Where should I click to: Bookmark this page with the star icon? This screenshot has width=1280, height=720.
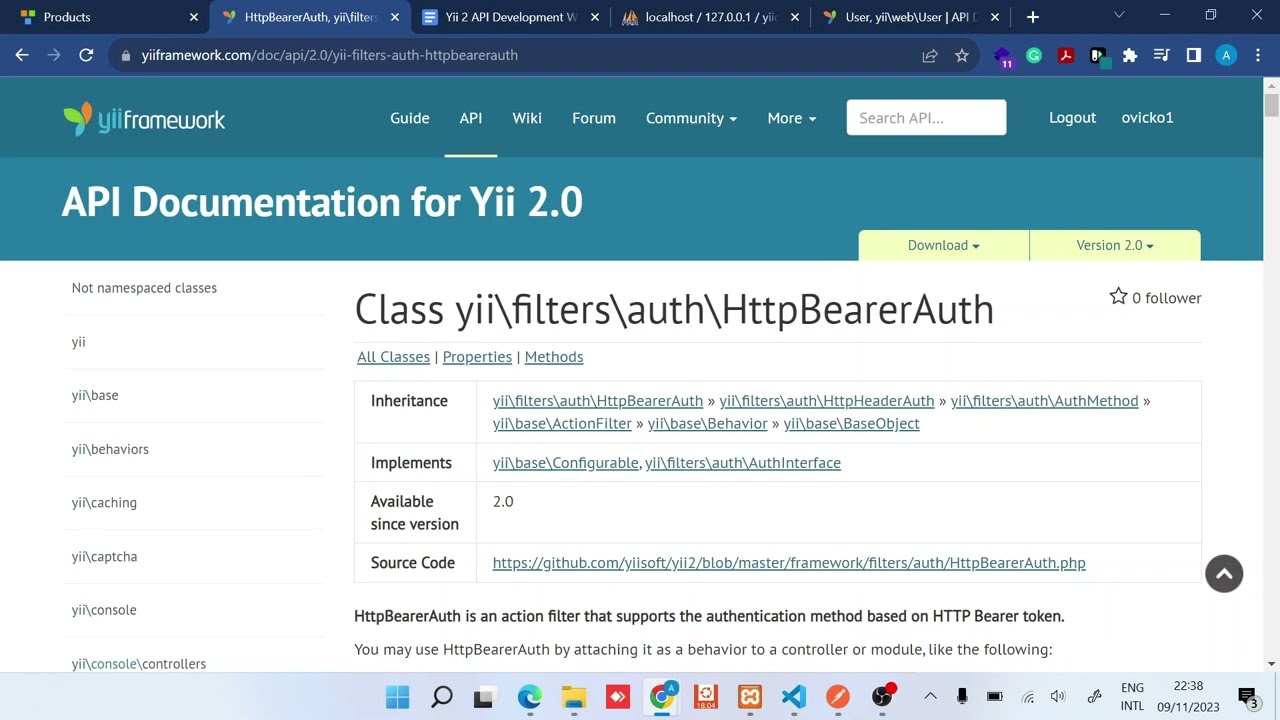click(x=962, y=56)
